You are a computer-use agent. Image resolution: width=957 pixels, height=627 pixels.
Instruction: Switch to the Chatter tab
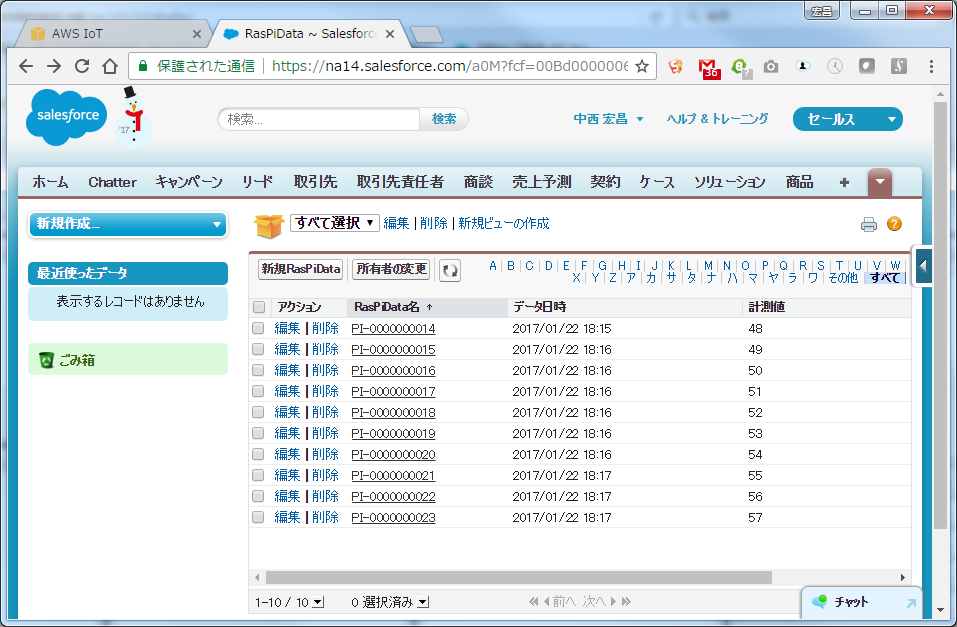[x=112, y=182]
